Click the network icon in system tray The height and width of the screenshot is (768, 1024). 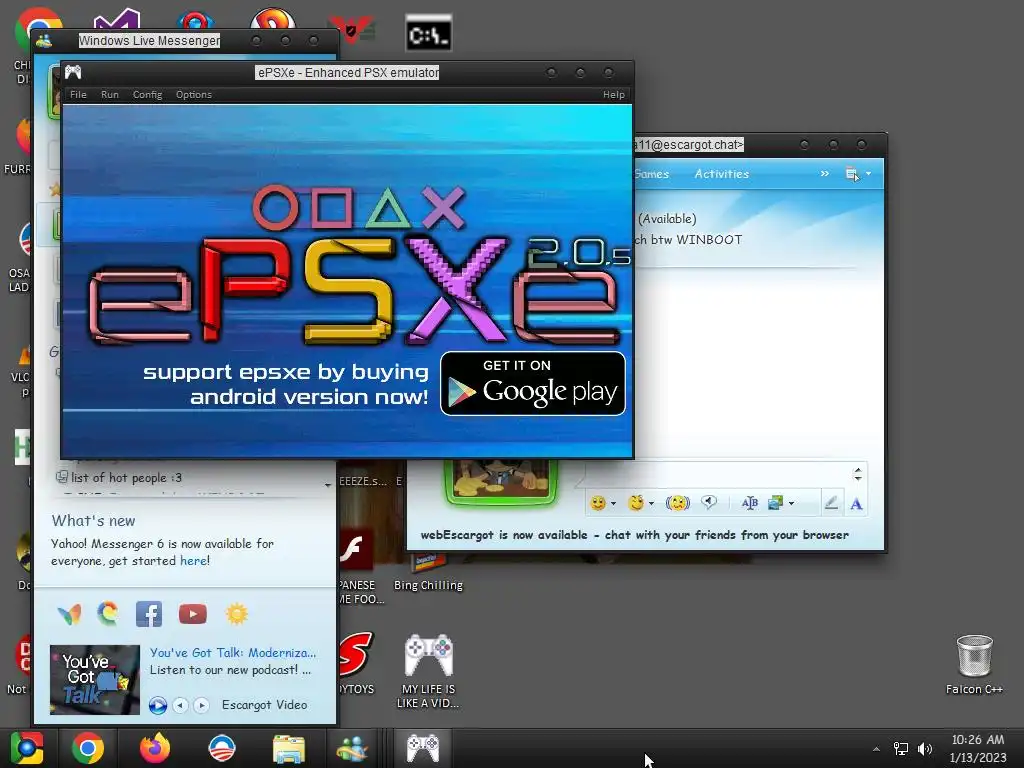(x=901, y=749)
